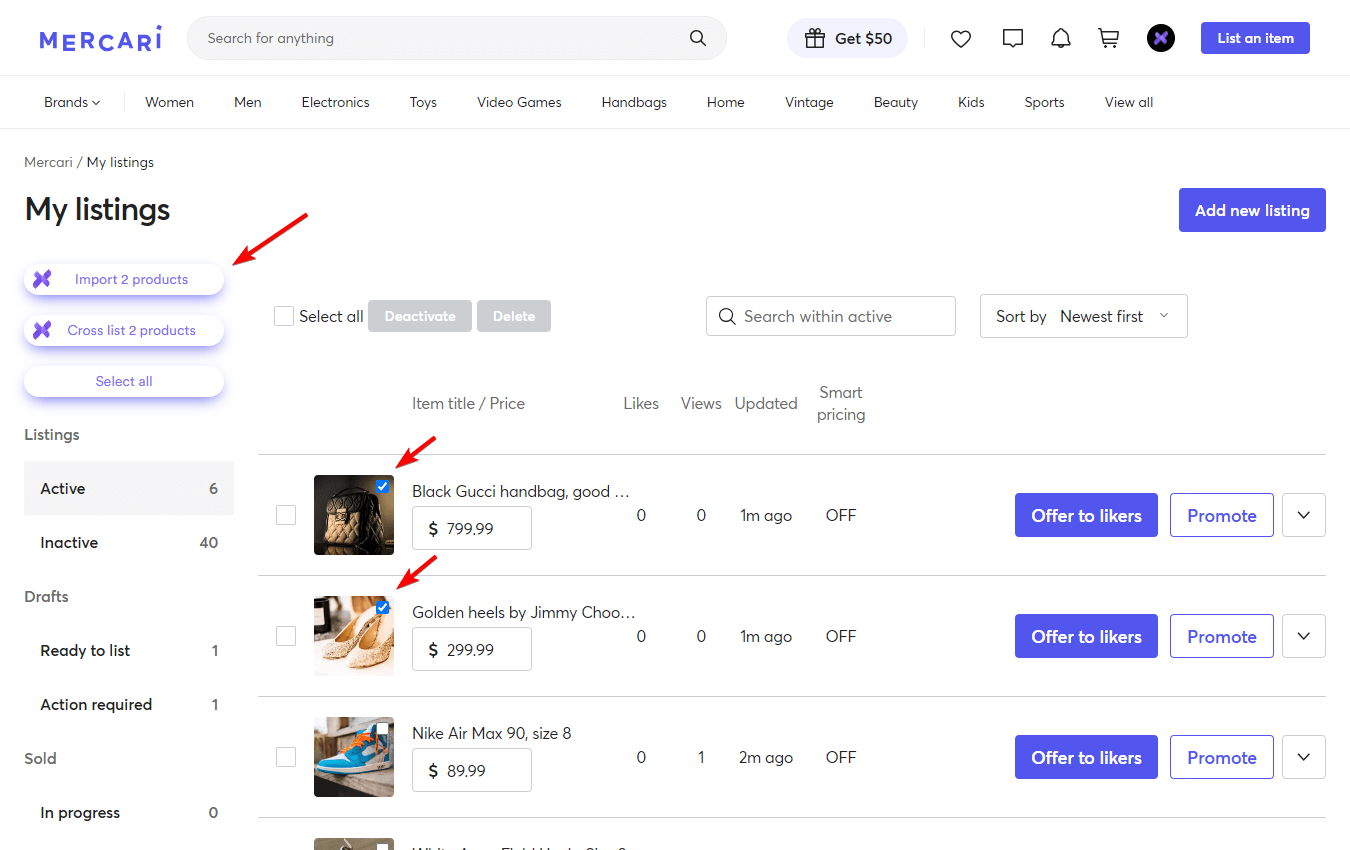Tick row checkbox for Golden heels listing

point(286,636)
